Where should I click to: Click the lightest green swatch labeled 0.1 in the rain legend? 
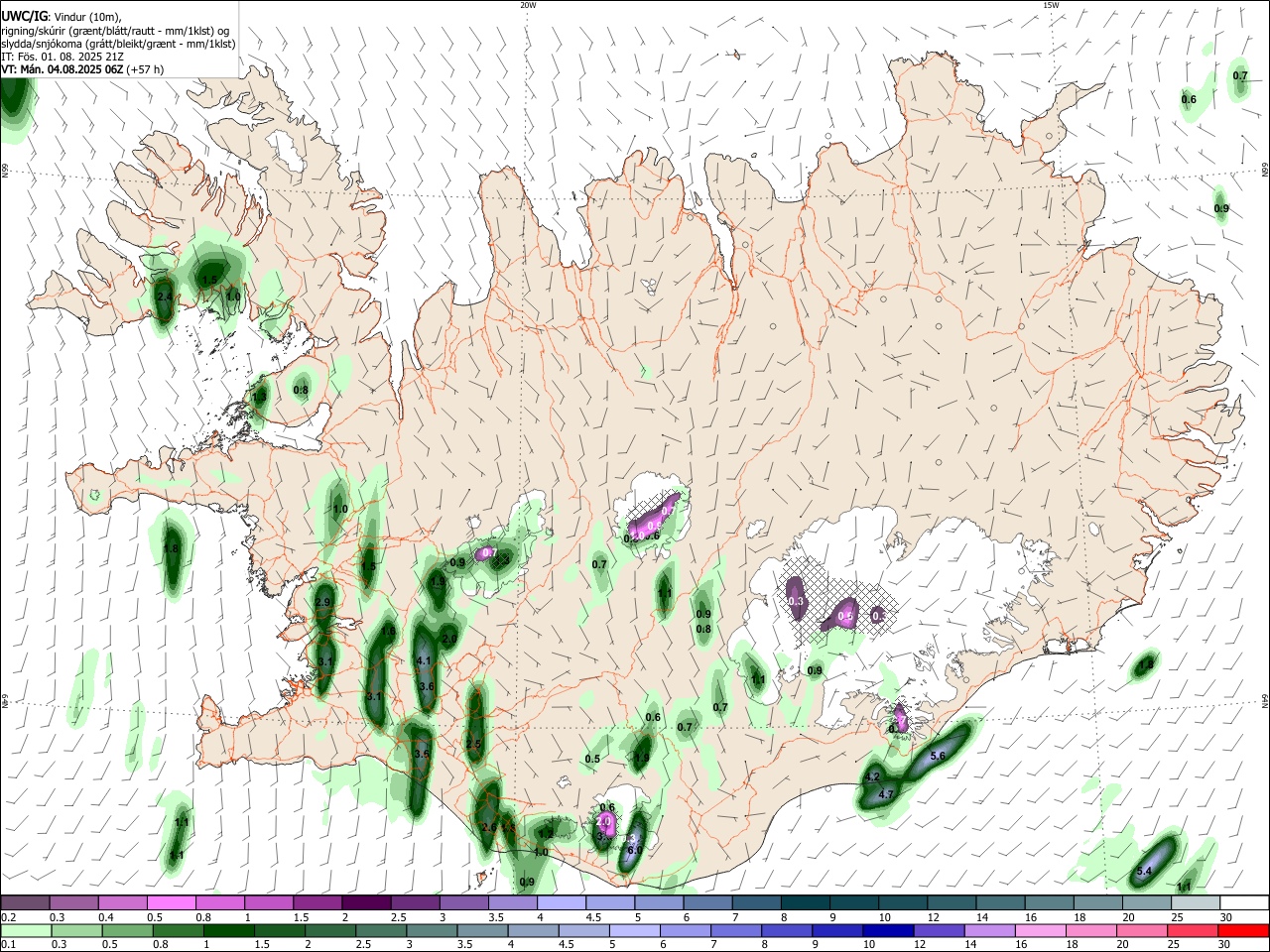point(25,930)
